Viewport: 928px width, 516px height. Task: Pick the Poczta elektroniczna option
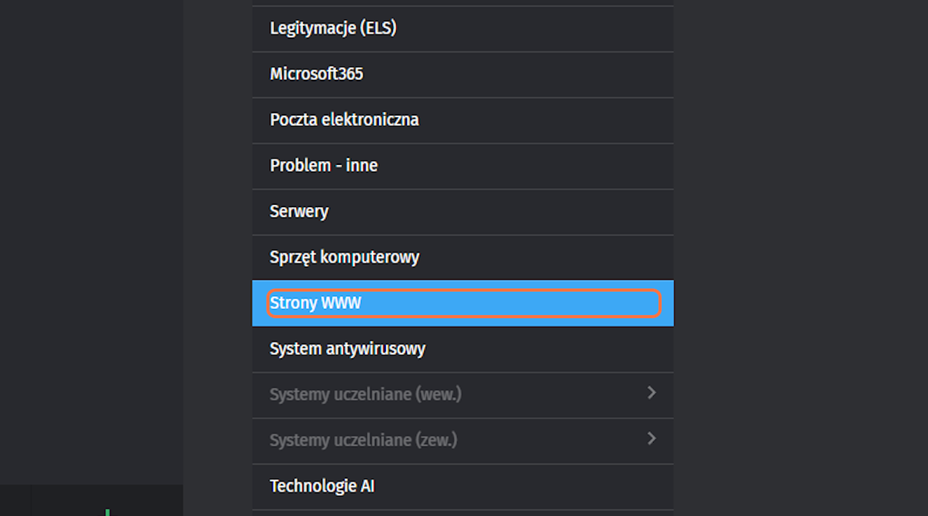pyautogui.click(x=344, y=120)
